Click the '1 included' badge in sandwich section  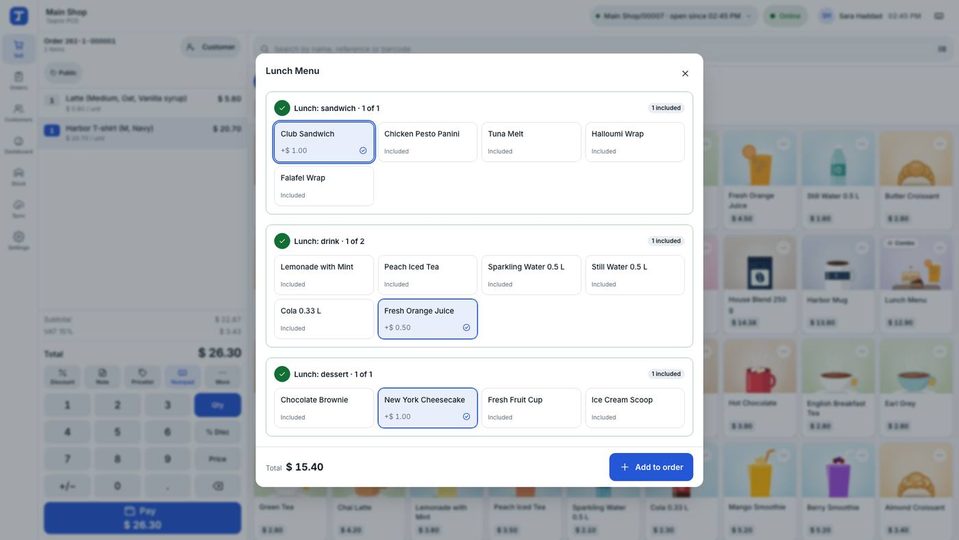[x=666, y=108]
